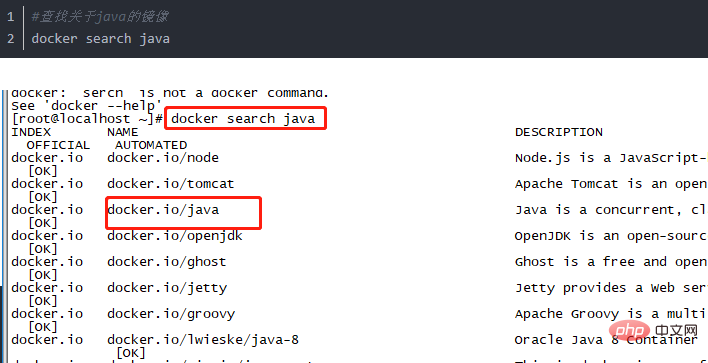The image size is (708, 363).
Task: Click 'Jetty provides a Web ser' description
Action: click(611, 288)
